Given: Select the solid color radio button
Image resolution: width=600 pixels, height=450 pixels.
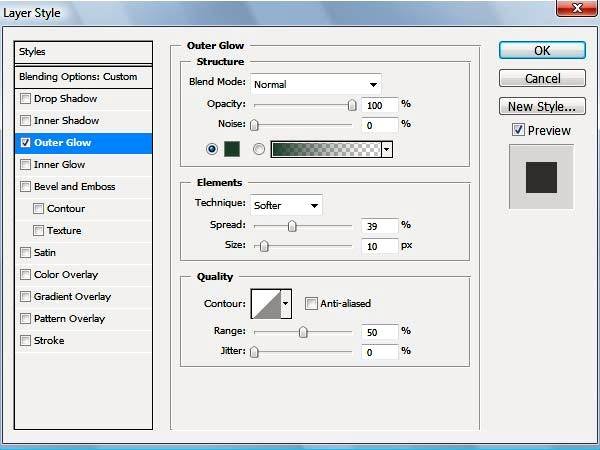Looking at the screenshot, I should (x=211, y=149).
